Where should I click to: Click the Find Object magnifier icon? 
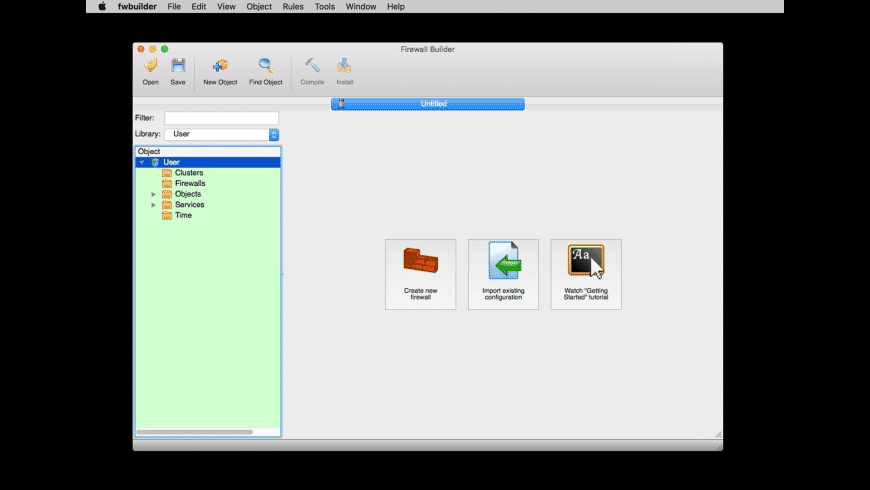[266, 66]
